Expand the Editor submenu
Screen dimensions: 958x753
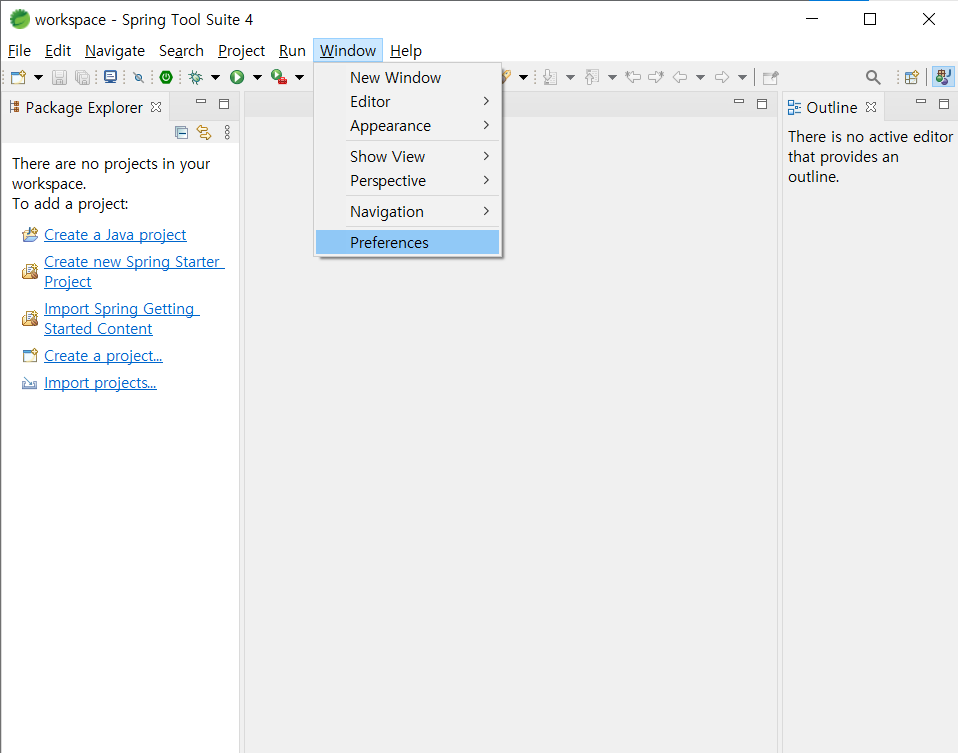point(408,101)
